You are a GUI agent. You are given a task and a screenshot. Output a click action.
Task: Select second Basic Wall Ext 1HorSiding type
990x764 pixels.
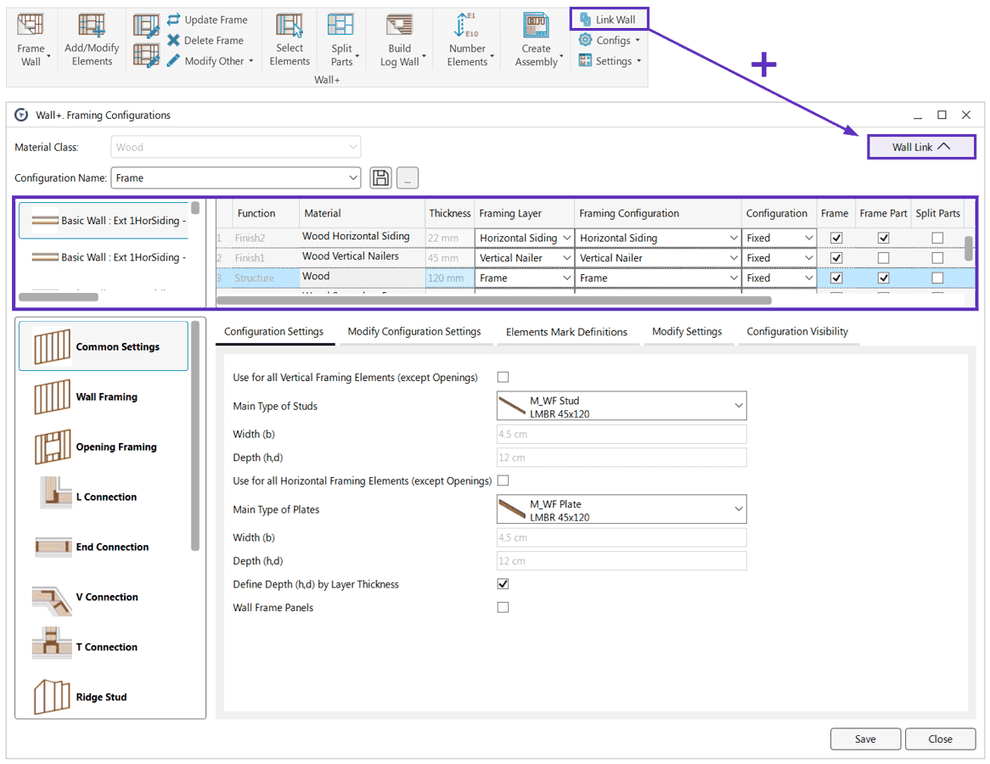tap(104, 257)
